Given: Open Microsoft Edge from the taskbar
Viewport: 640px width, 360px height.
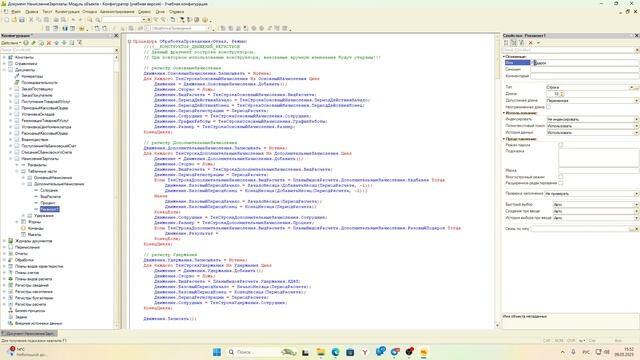Looking at the screenshot, I should pyautogui.click(x=335, y=352).
